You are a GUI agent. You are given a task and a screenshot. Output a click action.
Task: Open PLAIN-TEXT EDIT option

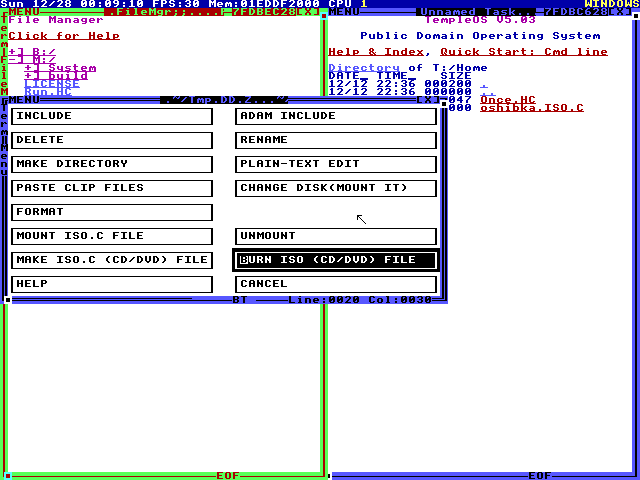coord(336,164)
